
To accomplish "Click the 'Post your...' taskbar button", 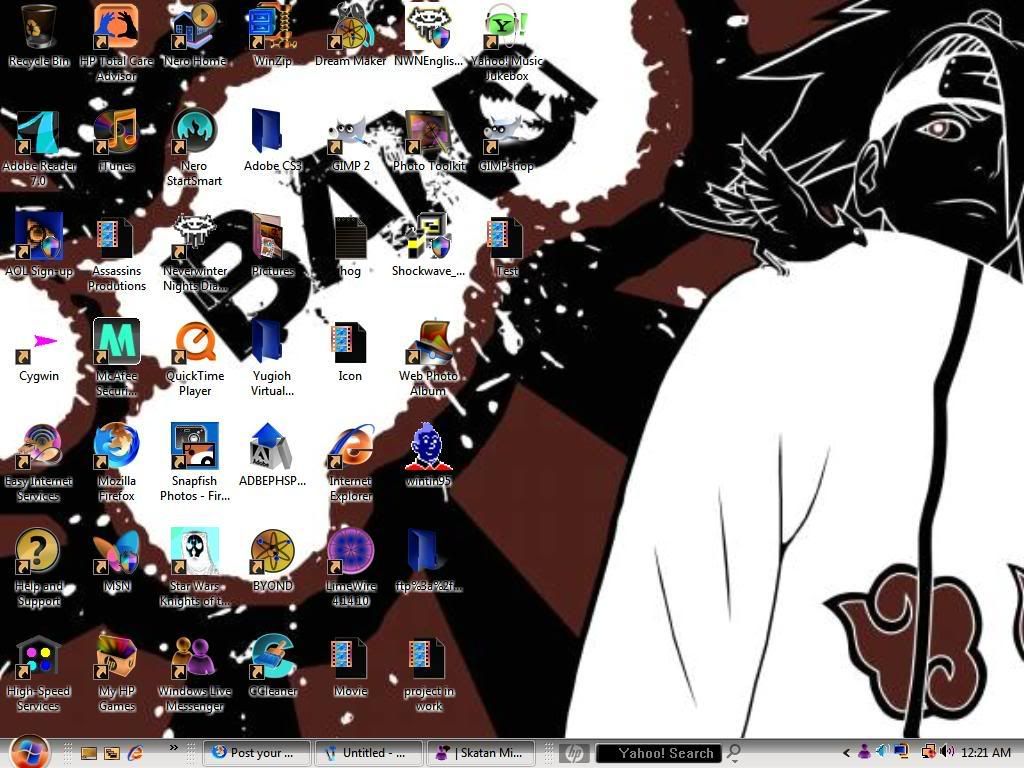I will pos(257,752).
